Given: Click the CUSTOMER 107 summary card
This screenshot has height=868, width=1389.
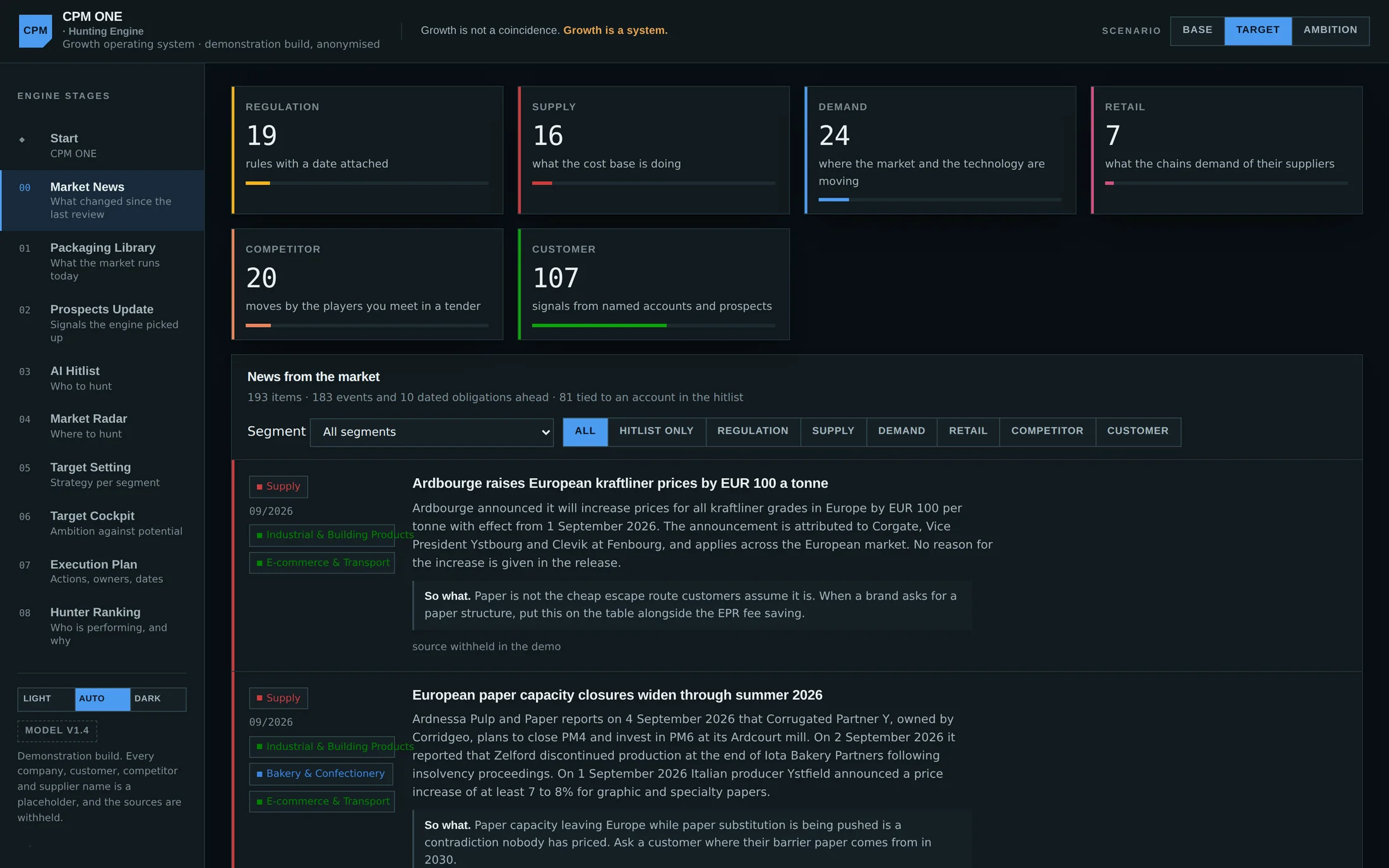Looking at the screenshot, I should [x=654, y=284].
